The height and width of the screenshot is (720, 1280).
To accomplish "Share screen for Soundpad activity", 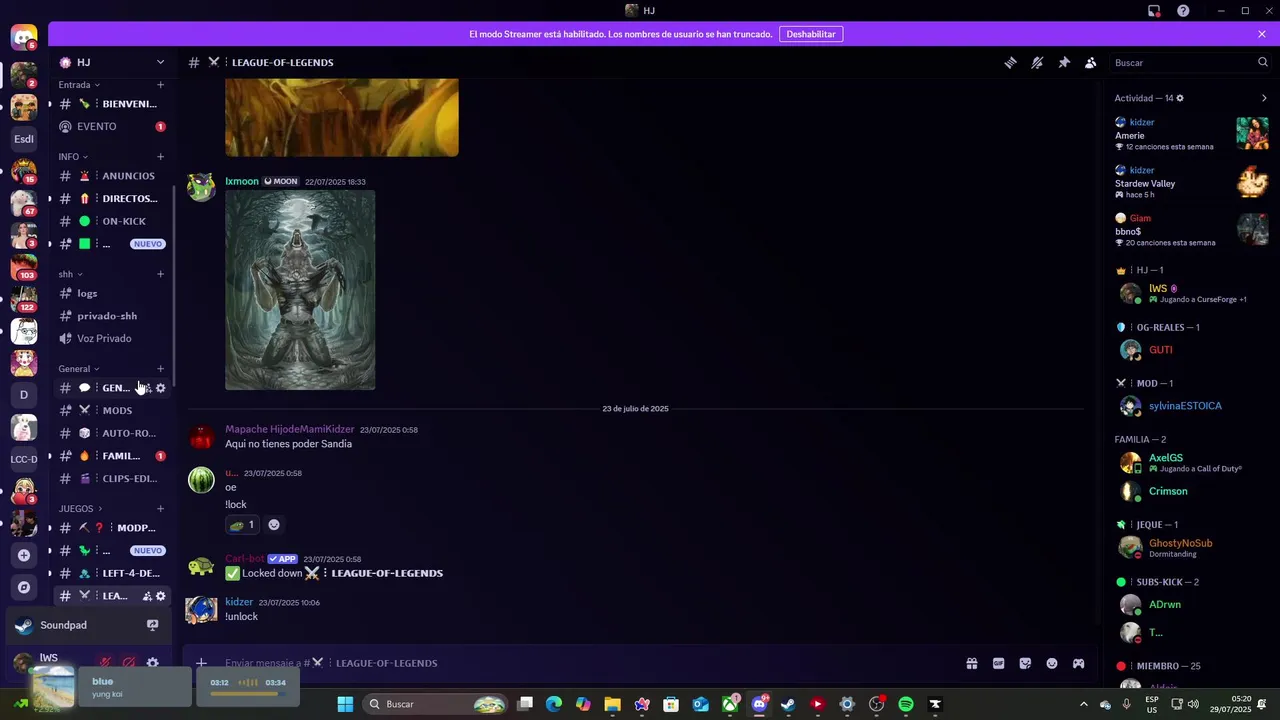I will pyautogui.click(x=152, y=625).
